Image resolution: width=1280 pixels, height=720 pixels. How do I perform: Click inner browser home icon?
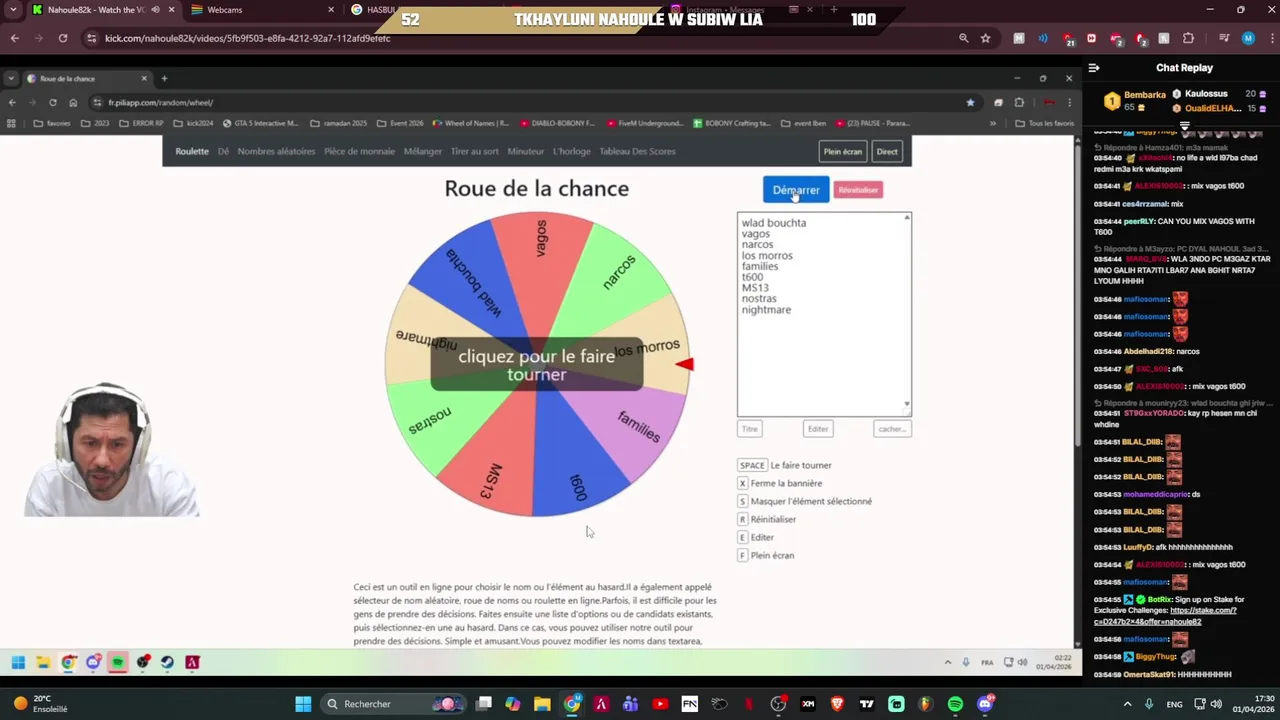[73, 102]
